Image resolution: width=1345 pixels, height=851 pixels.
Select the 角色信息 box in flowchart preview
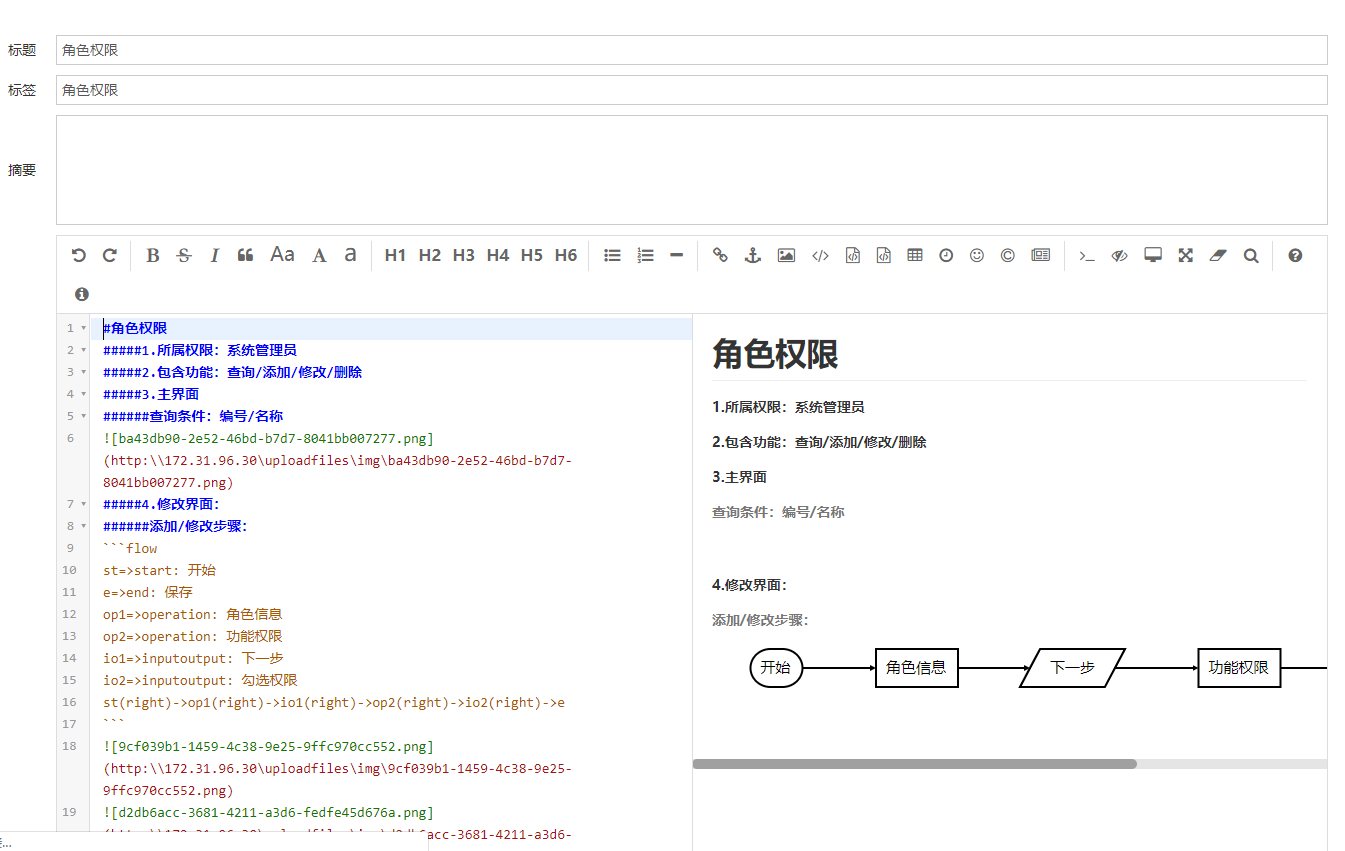pyautogui.click(x=917, y=668)
